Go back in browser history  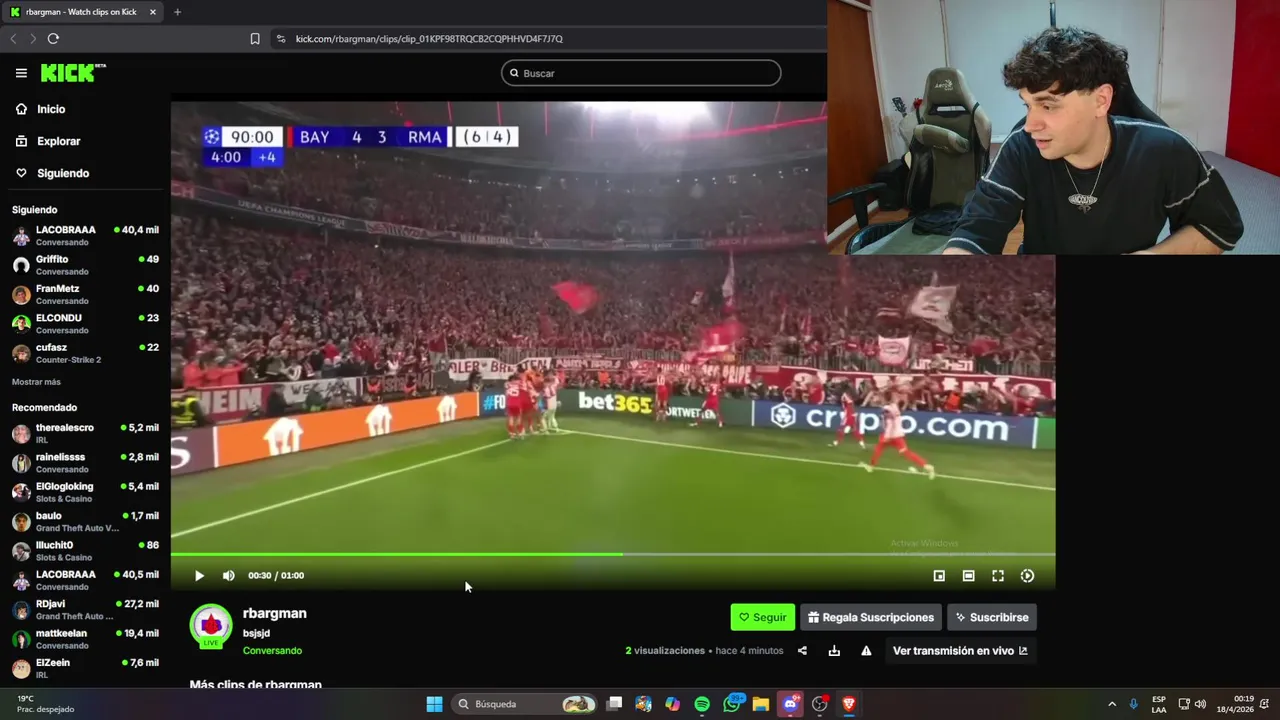point(13,38)
